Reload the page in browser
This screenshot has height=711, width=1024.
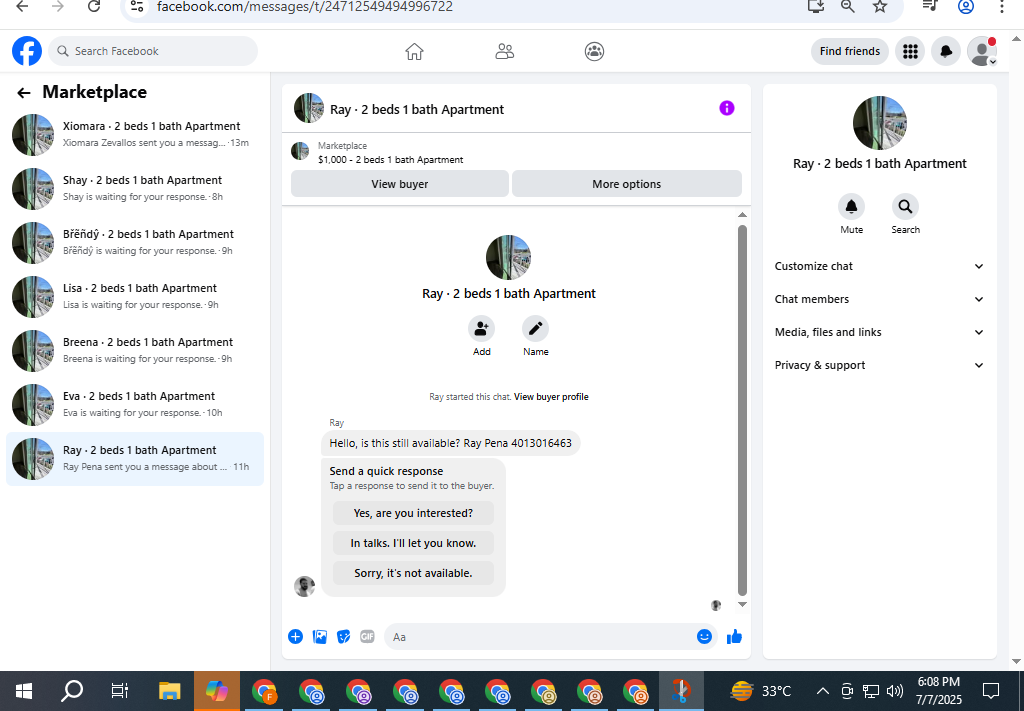click(x=94, y=7)
